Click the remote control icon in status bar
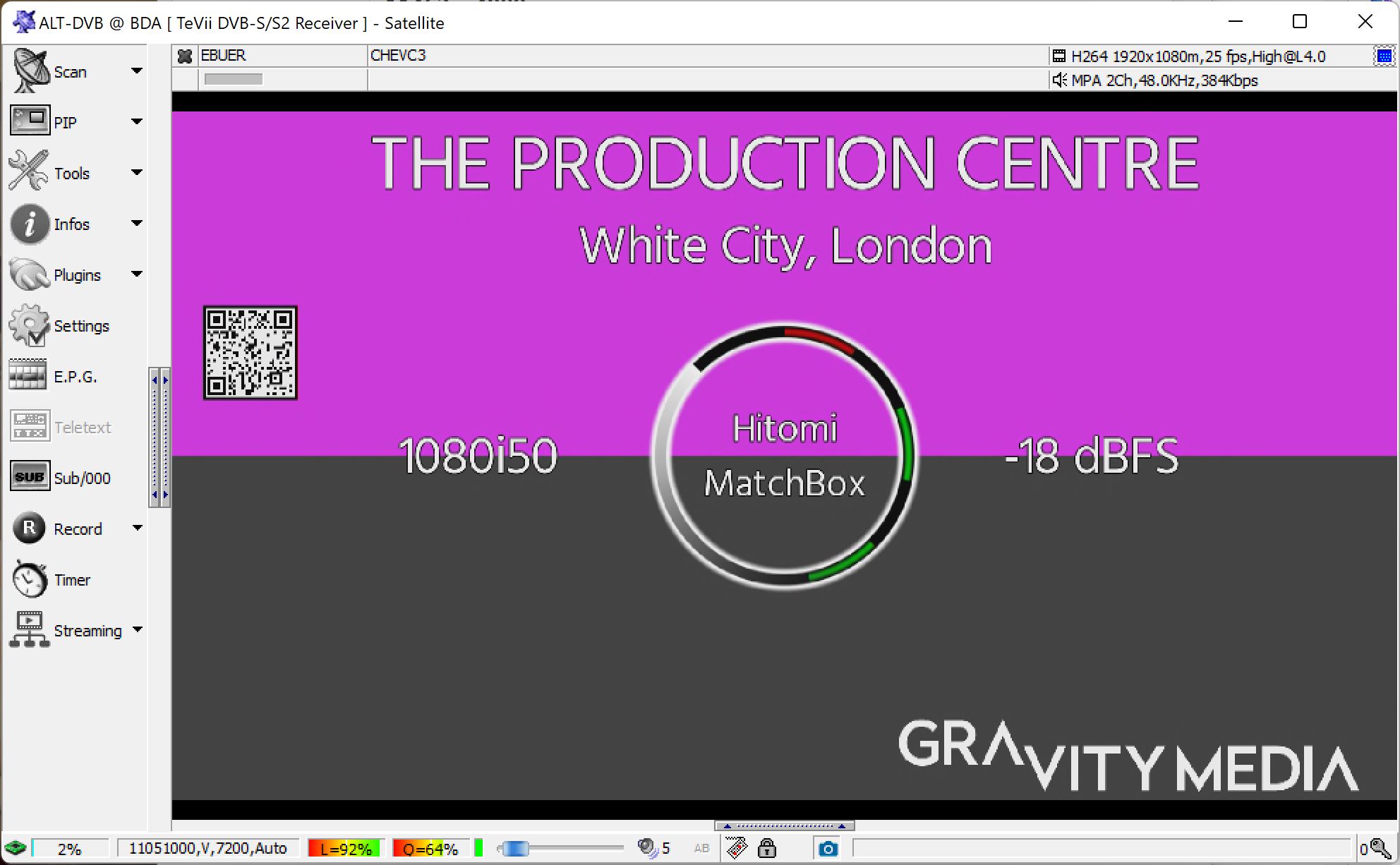This screenshot has width=1400, height=865. [736, 847]
